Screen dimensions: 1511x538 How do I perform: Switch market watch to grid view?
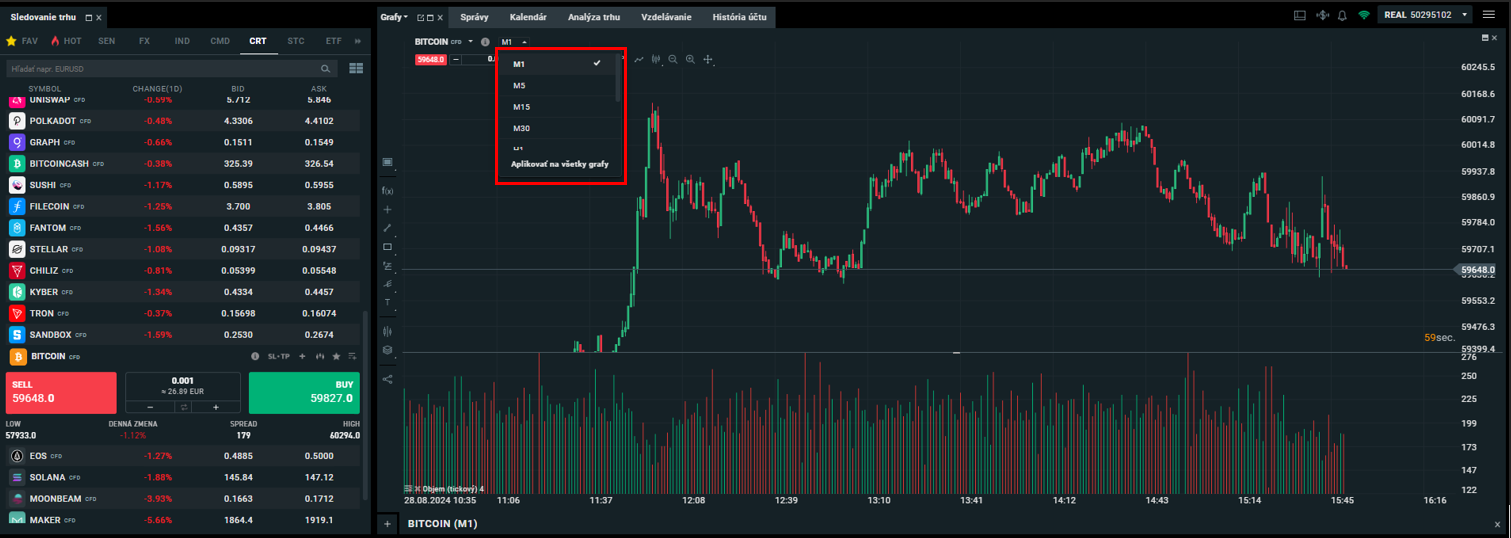356,69
